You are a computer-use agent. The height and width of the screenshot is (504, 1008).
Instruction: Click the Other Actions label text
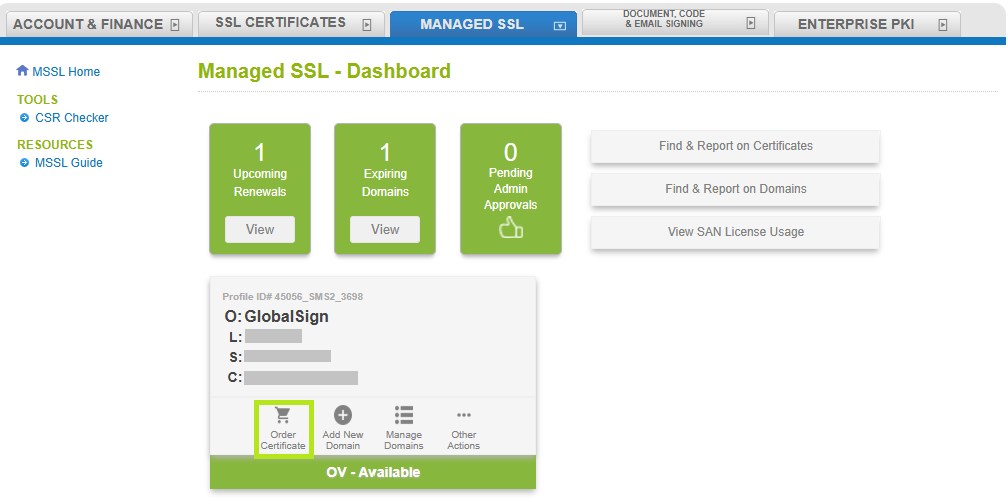pyautogui.click(x=464, y=440)
